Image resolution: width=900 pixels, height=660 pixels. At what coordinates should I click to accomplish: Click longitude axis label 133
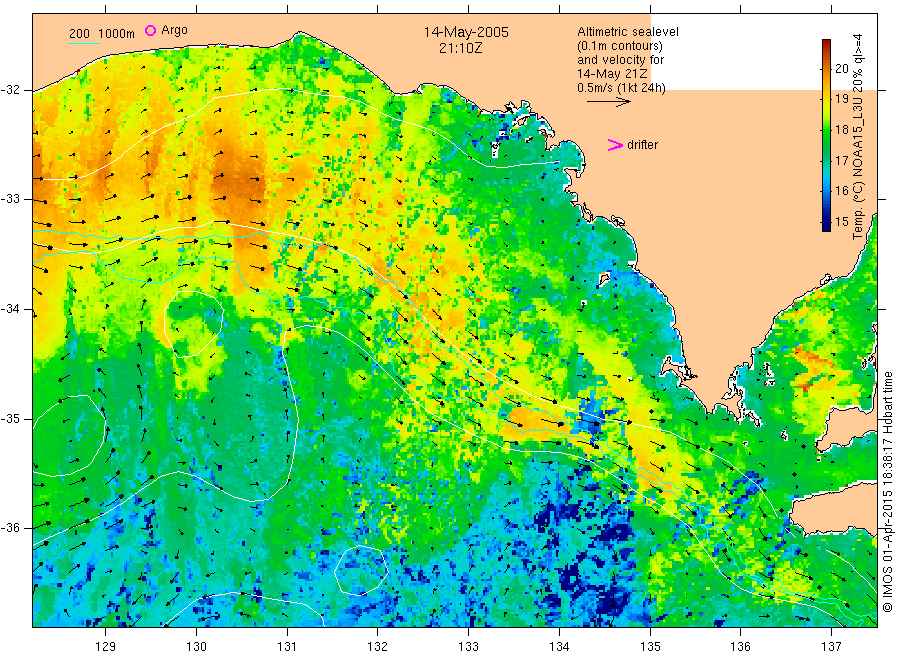pos(468,647)
